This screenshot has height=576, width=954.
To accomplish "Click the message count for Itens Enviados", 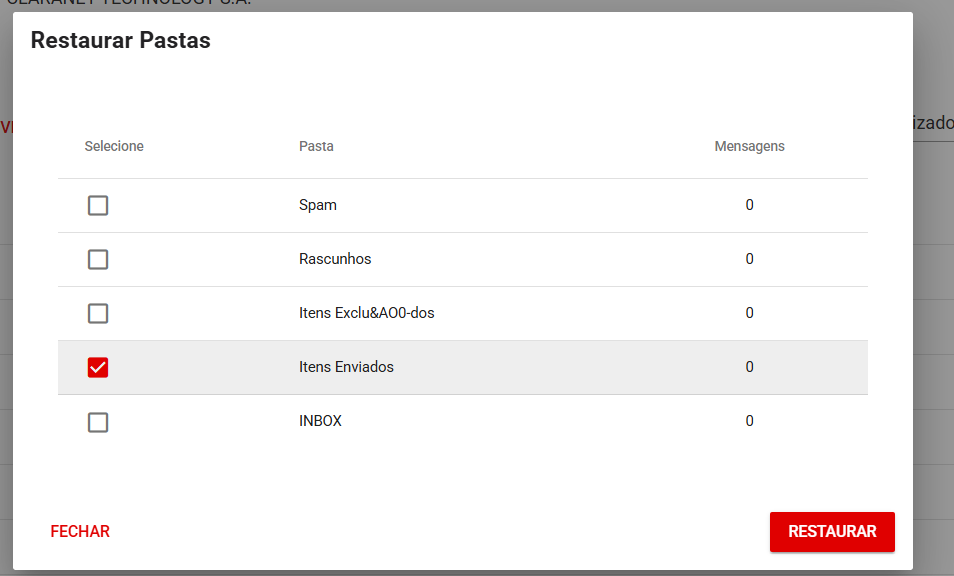I will (749, 368).
